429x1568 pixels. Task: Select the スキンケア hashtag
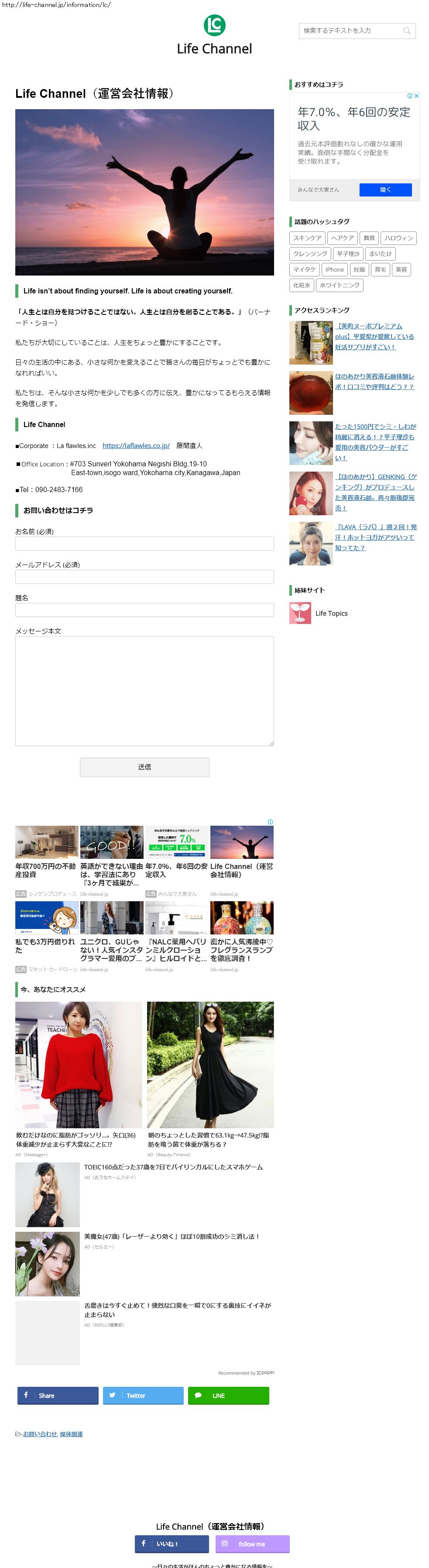(307, 238)
